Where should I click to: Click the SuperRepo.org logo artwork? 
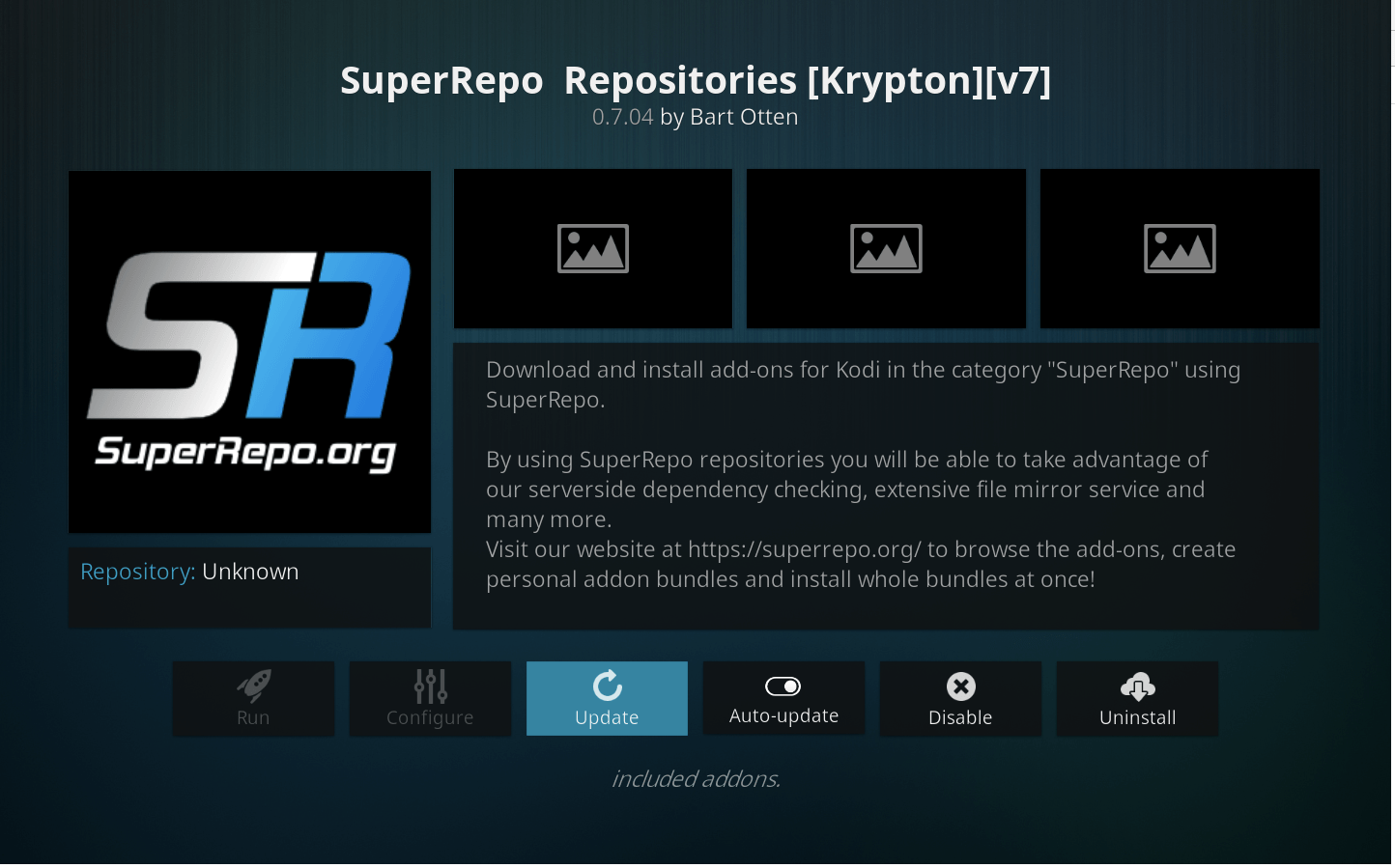click(249, 351)
